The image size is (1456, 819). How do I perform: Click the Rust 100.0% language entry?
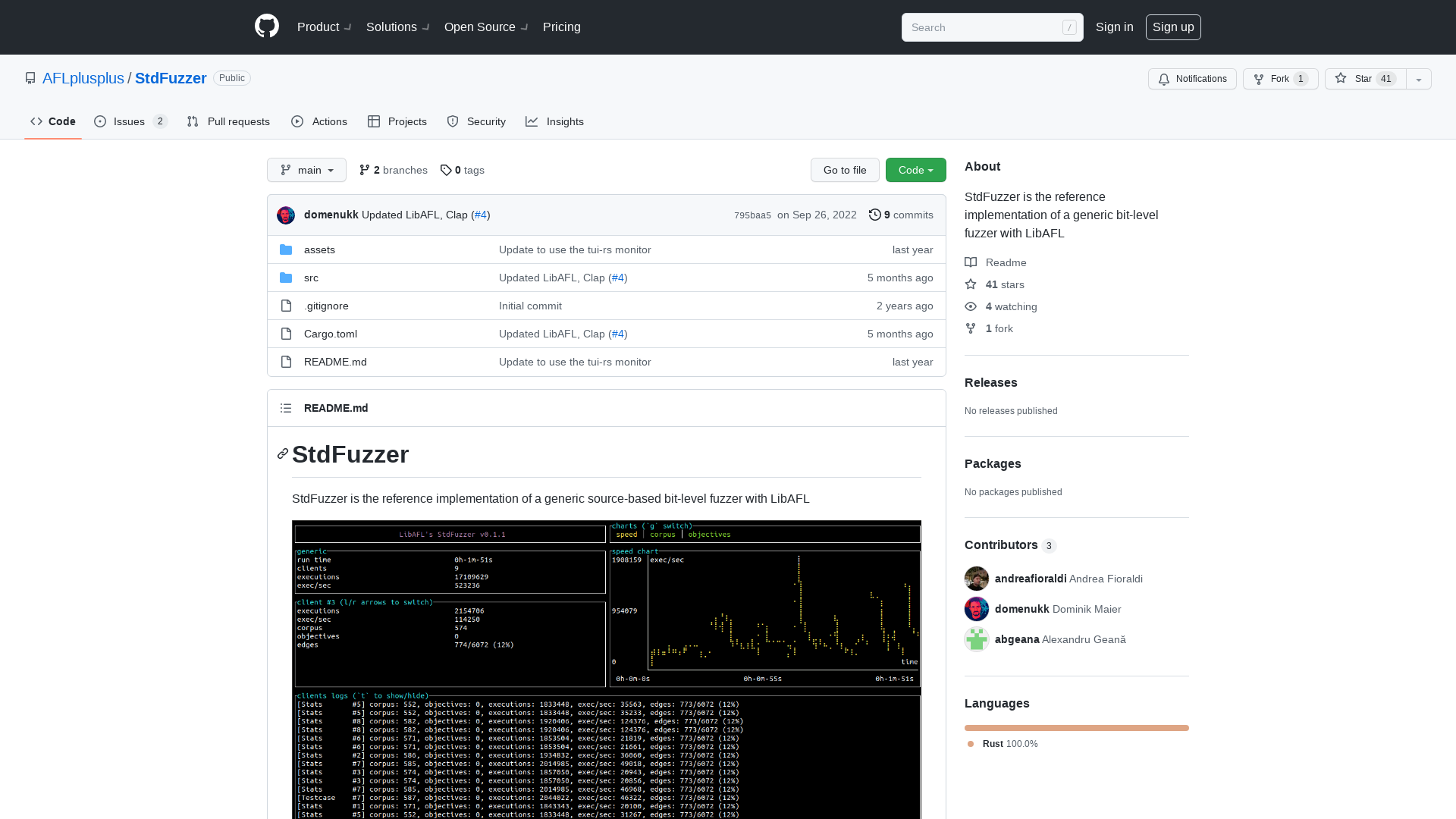pos(1003,744)
